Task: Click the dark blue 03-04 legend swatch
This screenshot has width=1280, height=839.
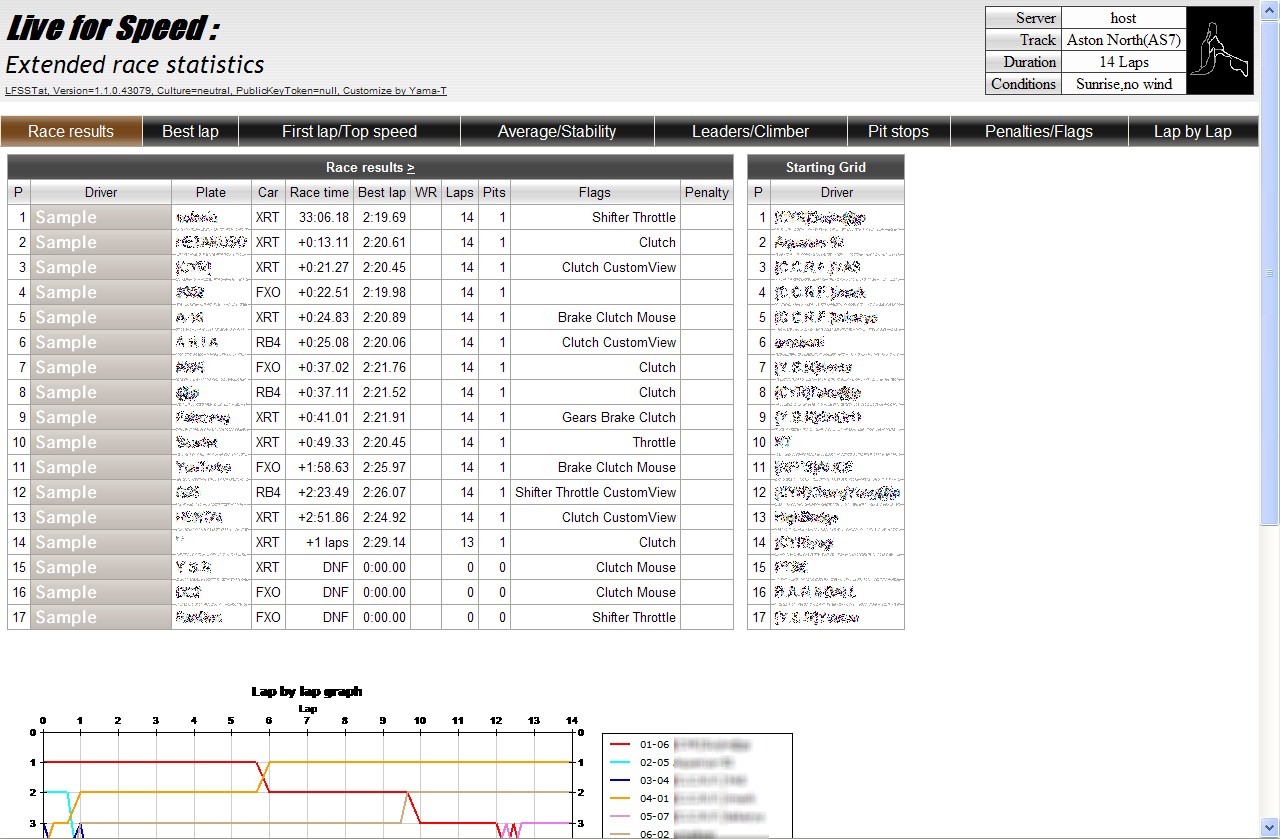Action: coord(620,780)
